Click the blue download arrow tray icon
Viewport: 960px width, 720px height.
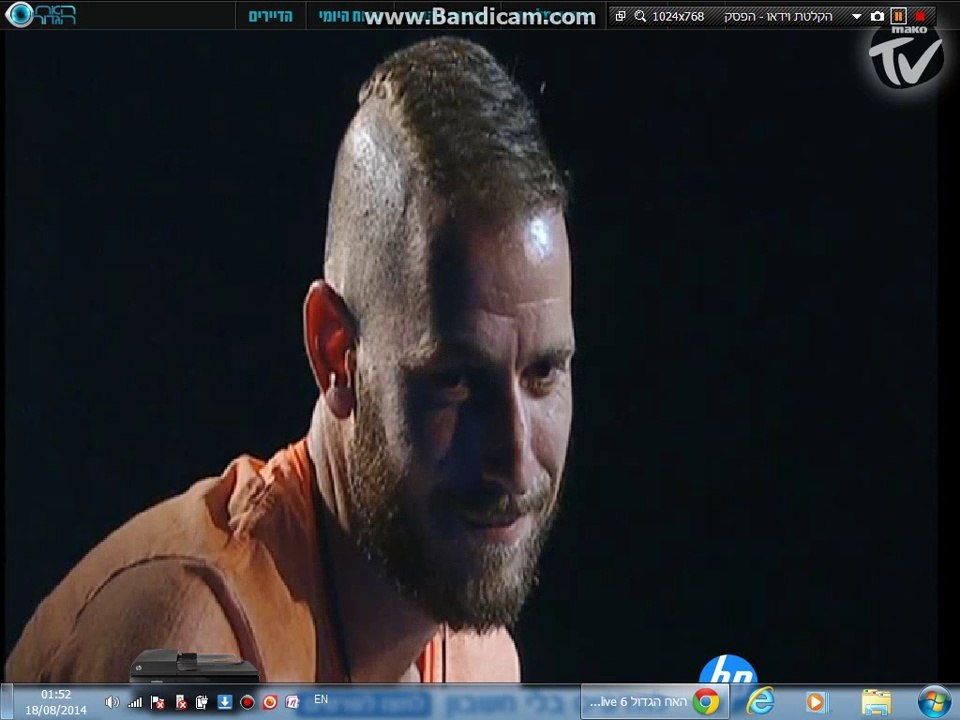tap(225, 702)
